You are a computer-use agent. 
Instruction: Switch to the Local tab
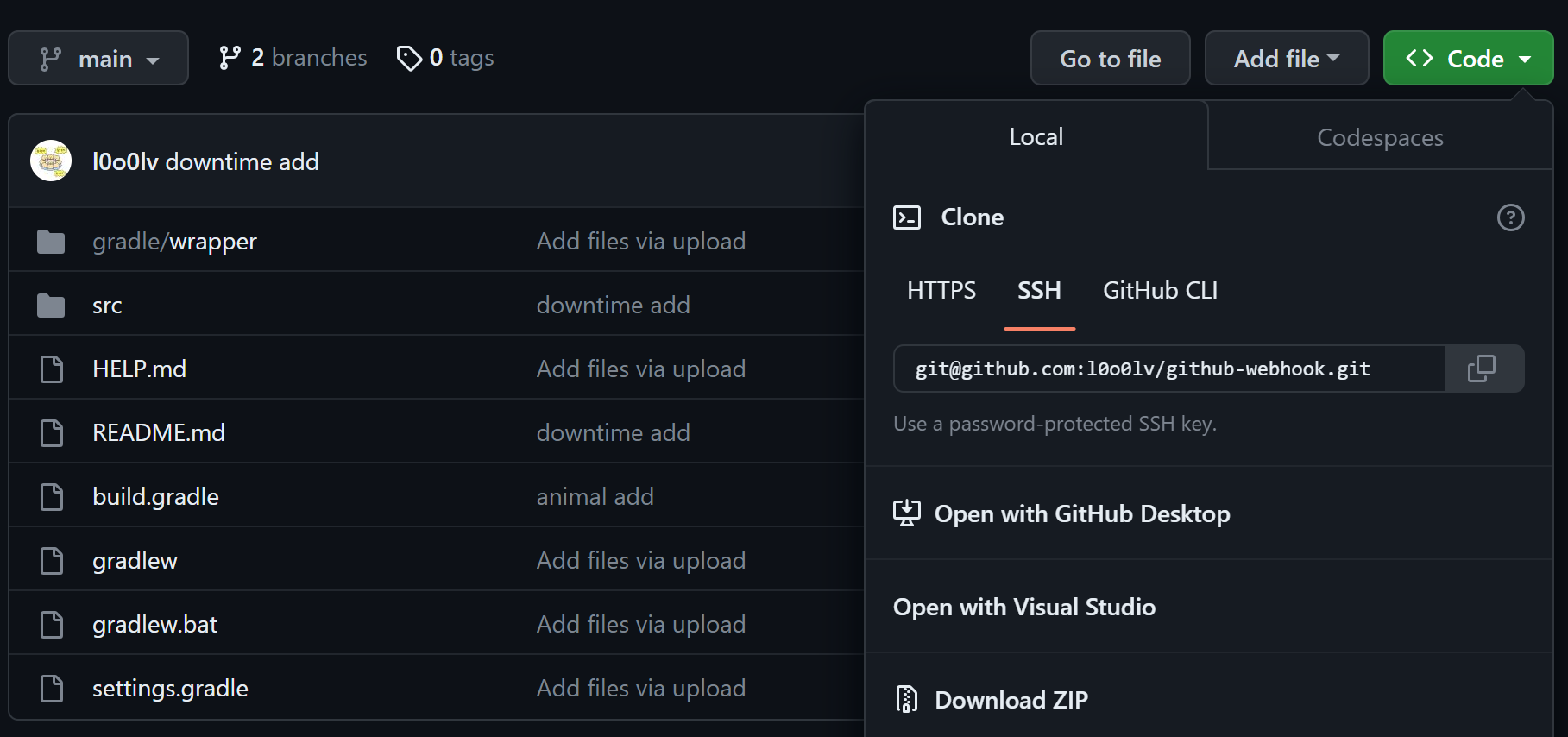(1036, 136)
